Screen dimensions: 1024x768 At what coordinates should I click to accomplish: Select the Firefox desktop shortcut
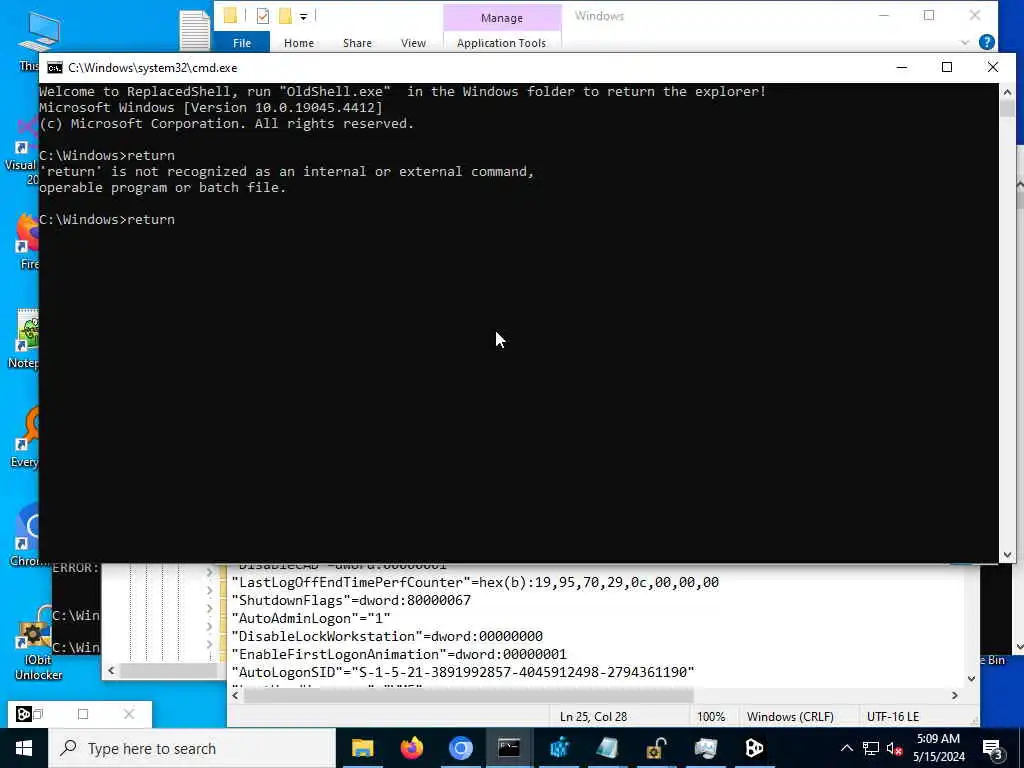tap(26, 242)
